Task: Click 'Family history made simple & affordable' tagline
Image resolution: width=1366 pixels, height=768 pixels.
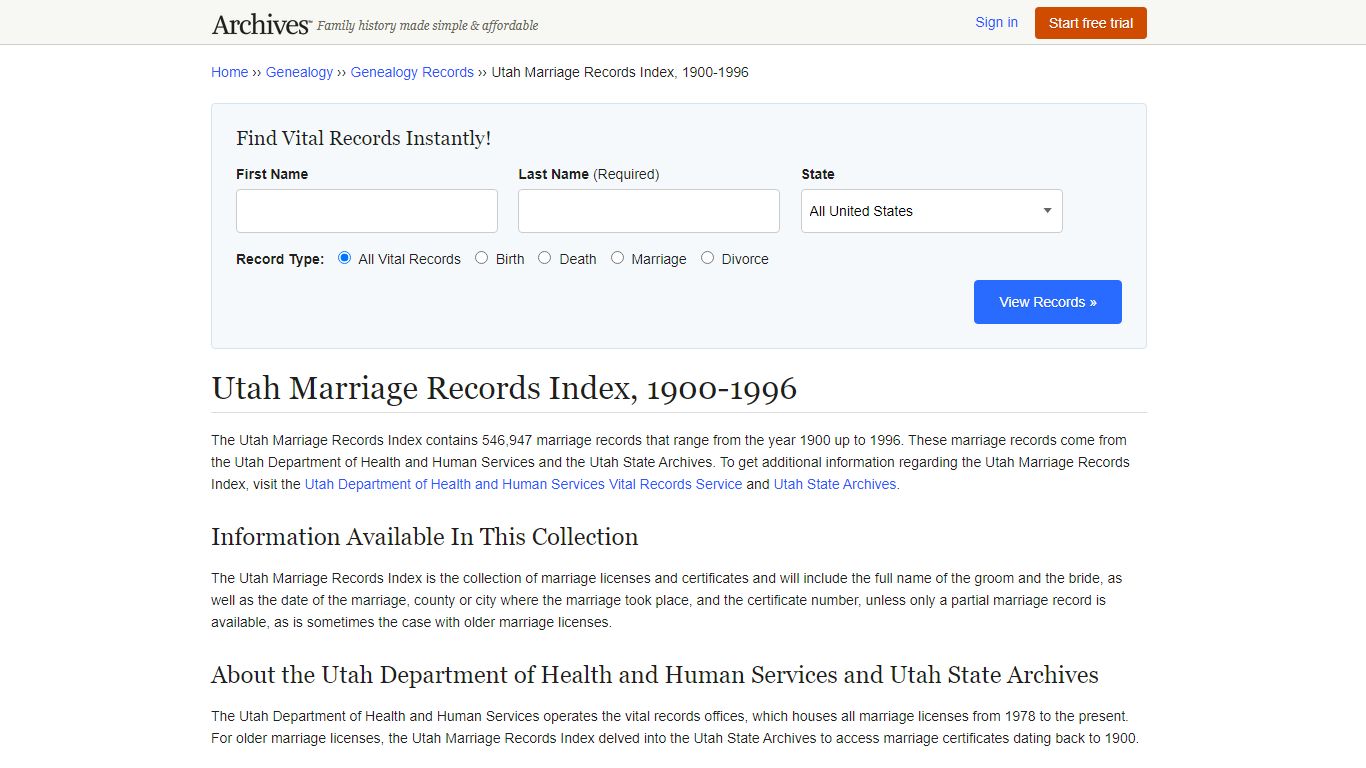Action: tap(428, 26)
